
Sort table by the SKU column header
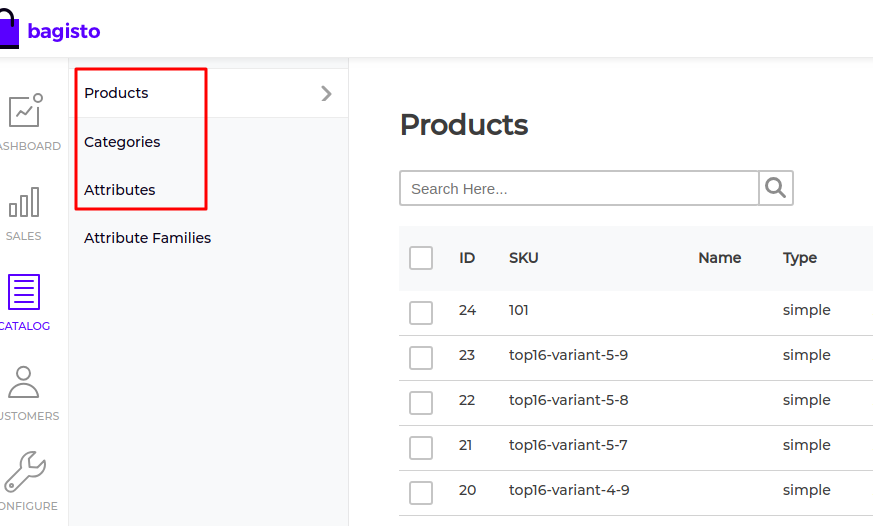tap(523, 258)
